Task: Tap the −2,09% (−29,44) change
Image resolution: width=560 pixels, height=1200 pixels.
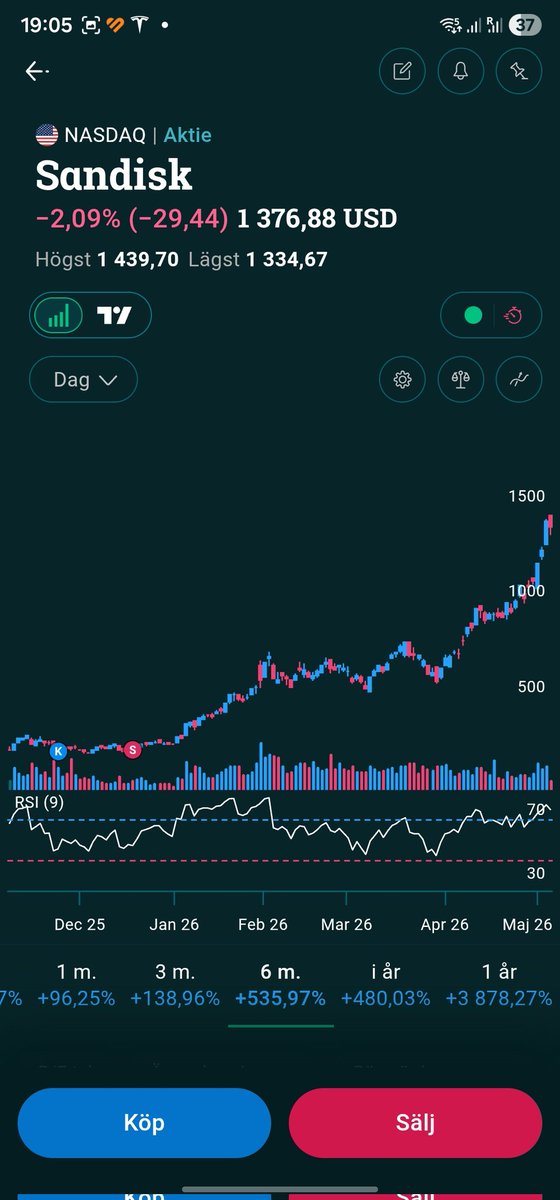Action: [132, 218]
